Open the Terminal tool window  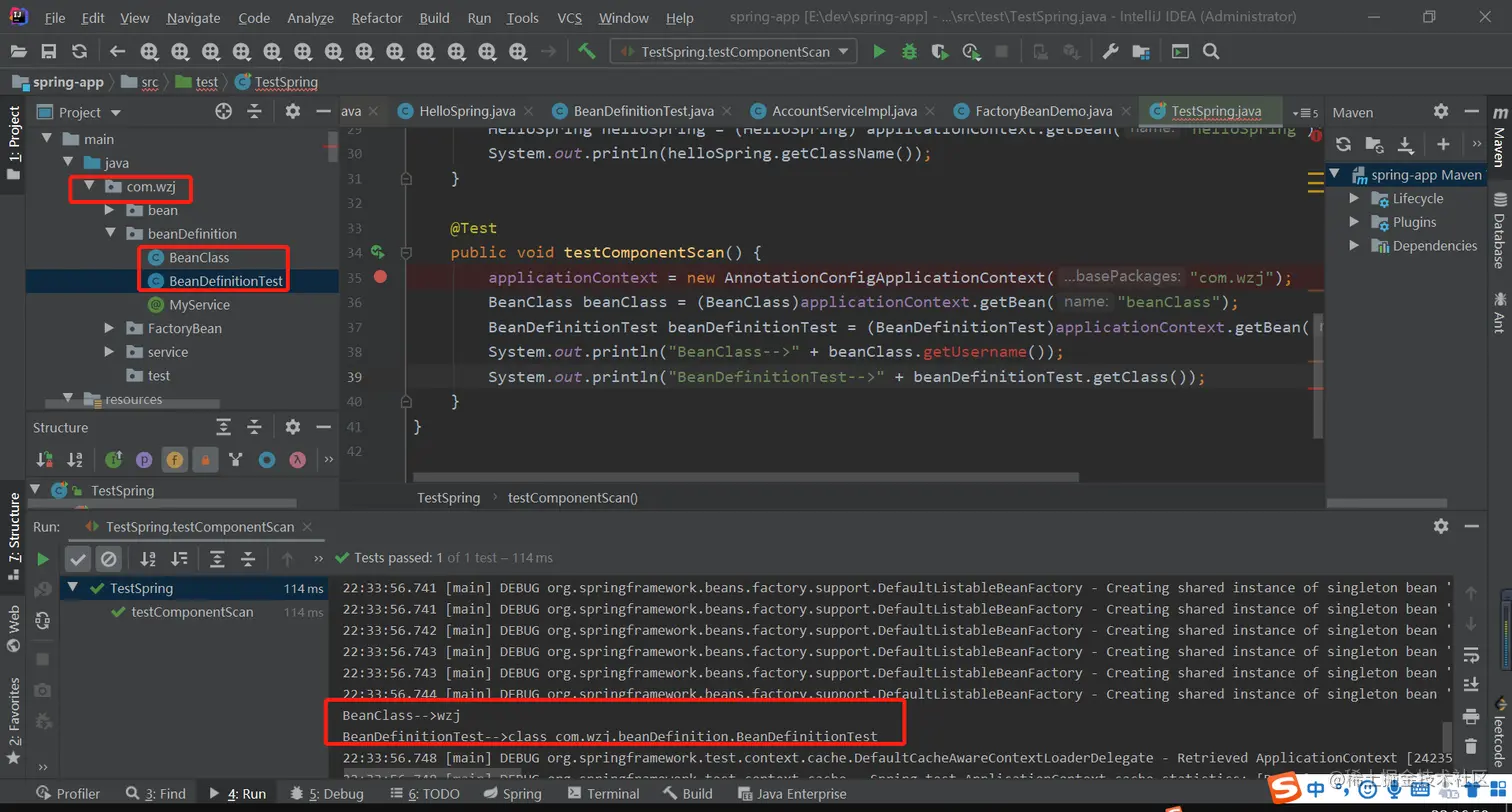coord(603,794)
